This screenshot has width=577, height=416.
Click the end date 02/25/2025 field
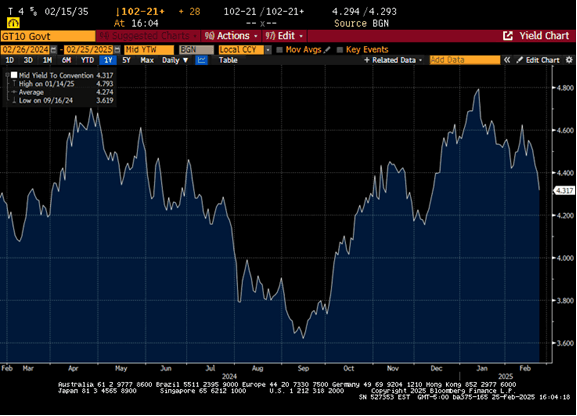(x=89, y=50)
